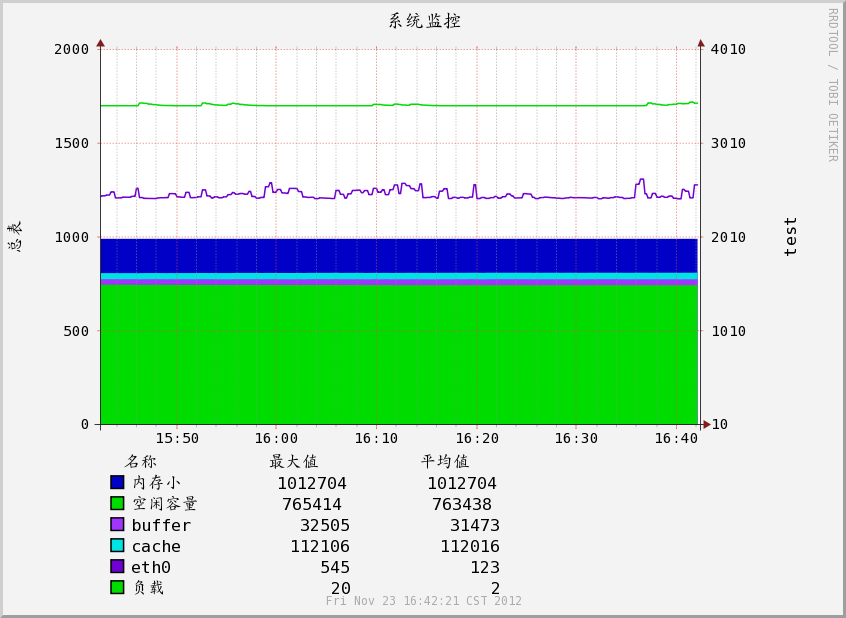Click the 2010 label on right axis

pos(728,237)
